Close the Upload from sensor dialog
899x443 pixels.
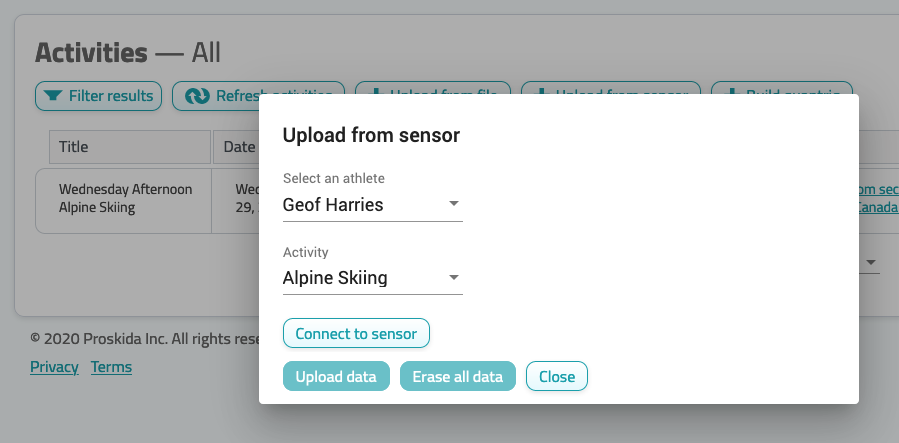coord(557,377)
